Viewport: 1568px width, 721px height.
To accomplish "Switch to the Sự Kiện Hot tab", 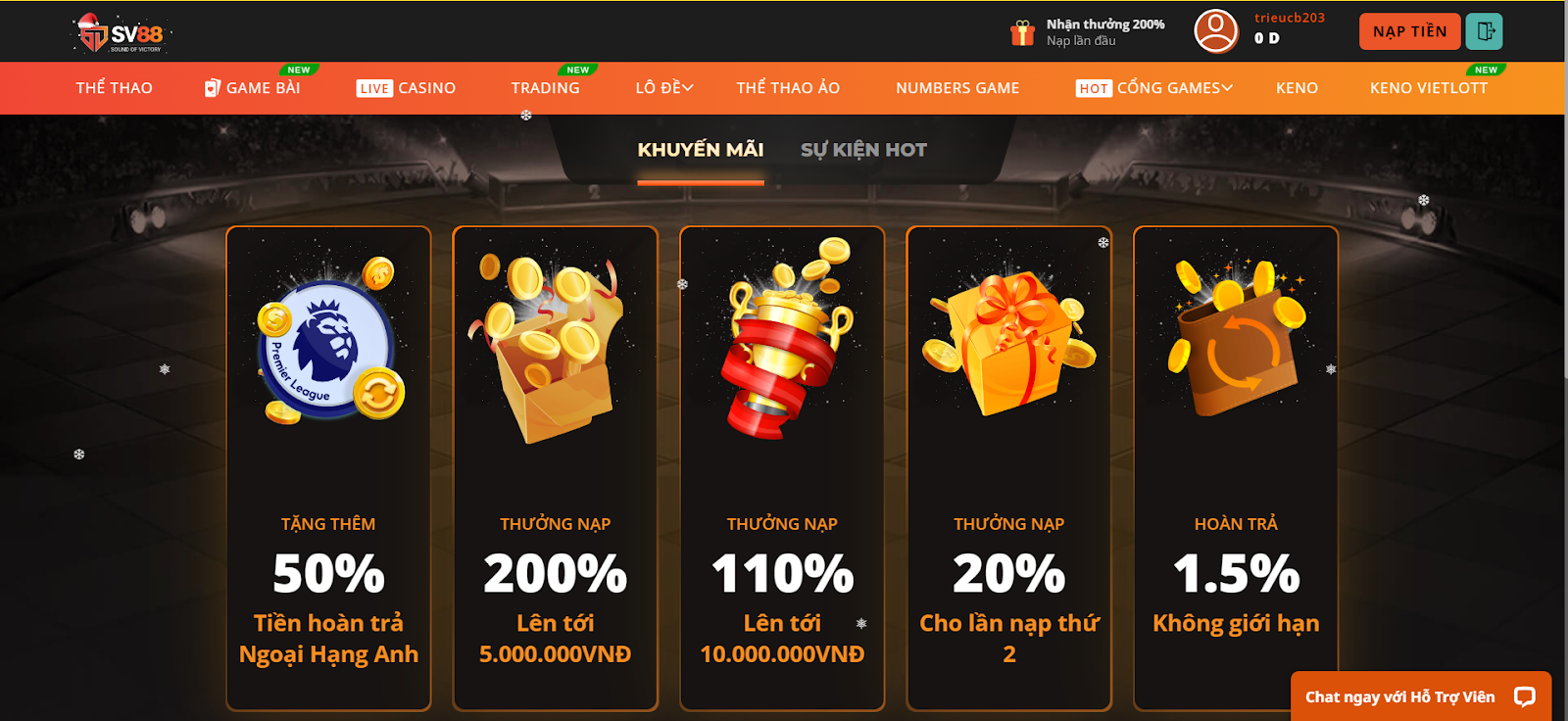I will (863, 150).
